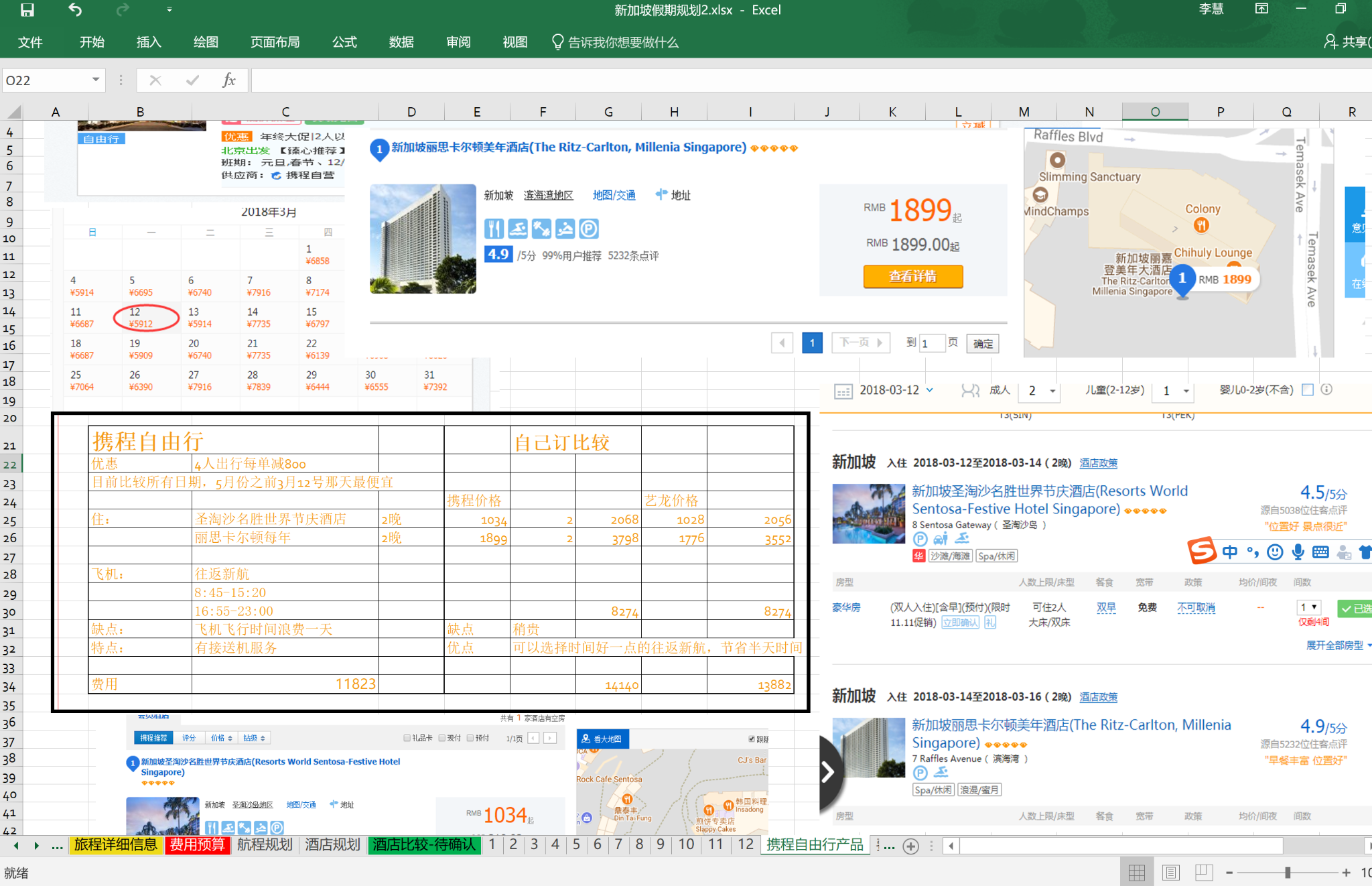The height and width of the screenshot is (886, 1372).
Task: Zoom out with the minus button
Action: (x=1229, y=873)
